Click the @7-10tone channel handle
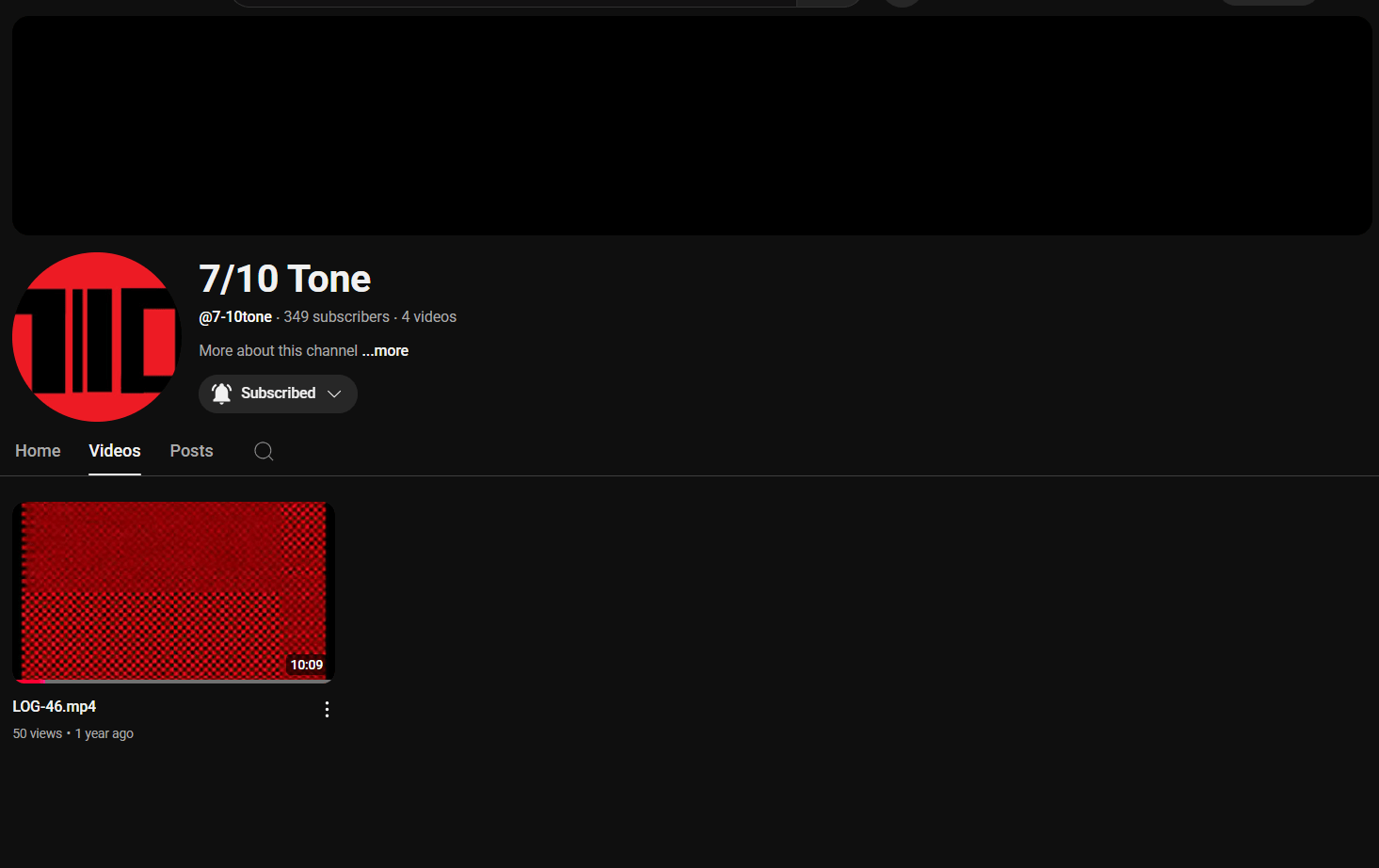This screenshot has width=1379, height=868. click(235, 317)
